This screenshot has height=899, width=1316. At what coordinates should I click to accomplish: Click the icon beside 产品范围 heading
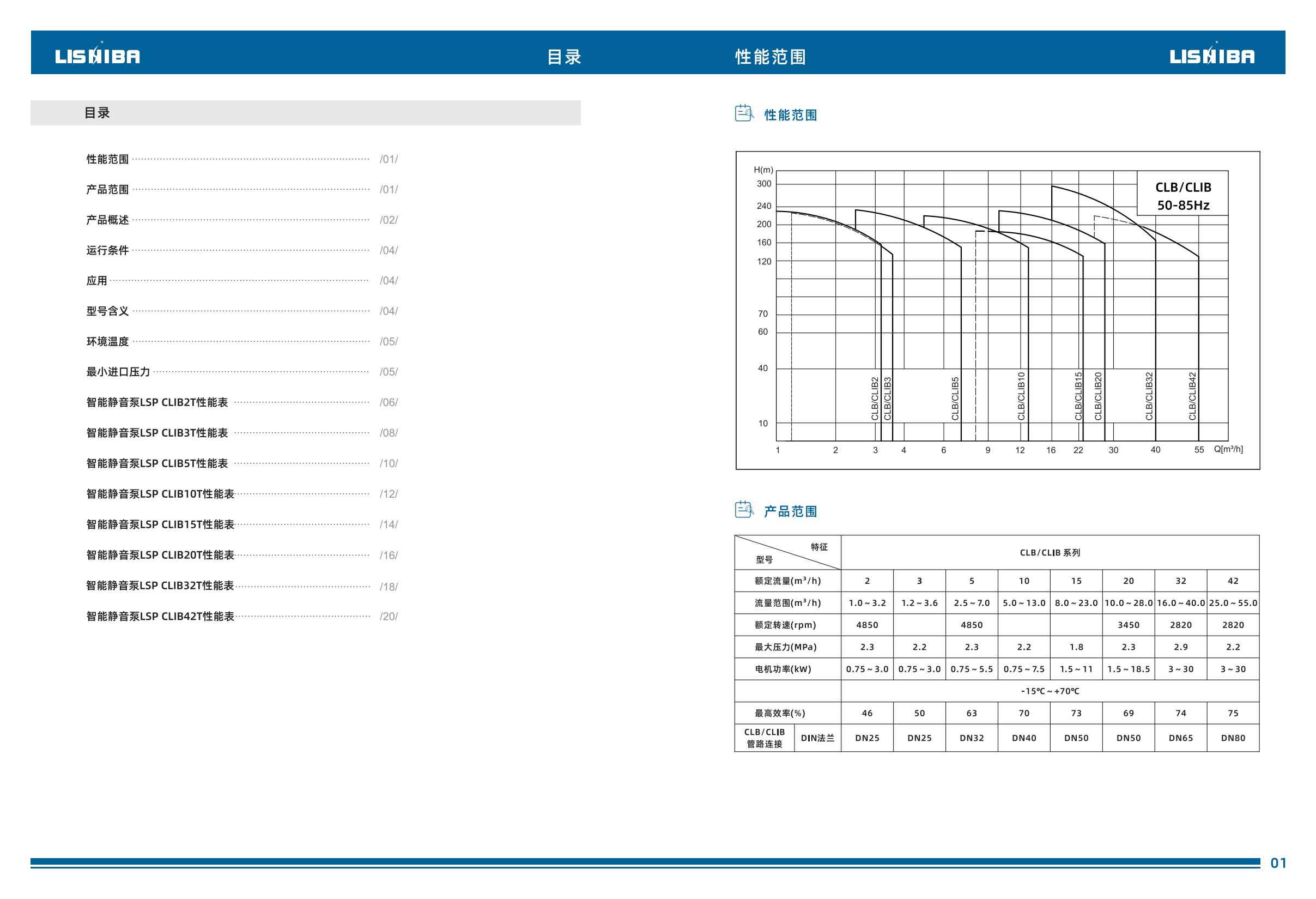(x=744, y=510)
